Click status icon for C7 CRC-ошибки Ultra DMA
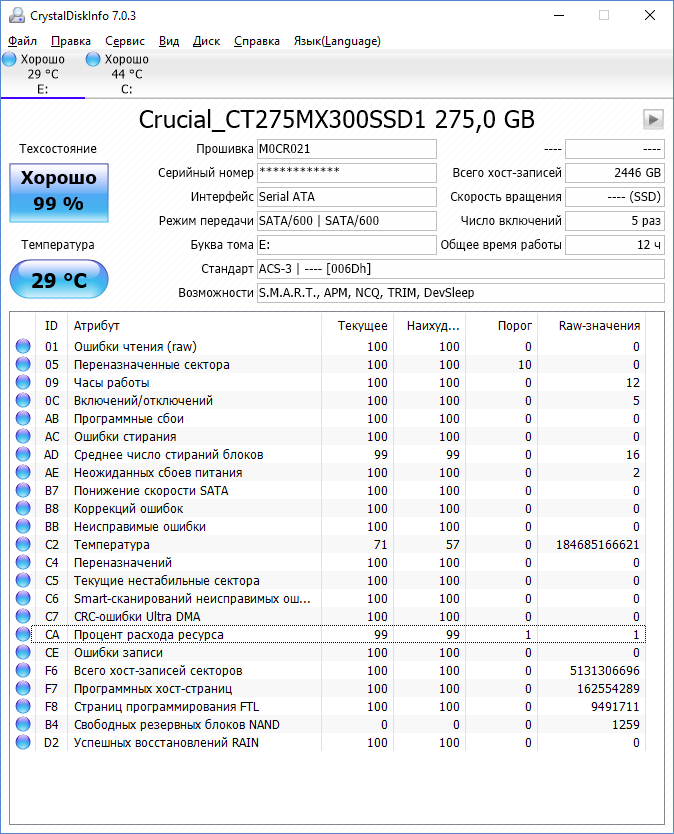 23,616
